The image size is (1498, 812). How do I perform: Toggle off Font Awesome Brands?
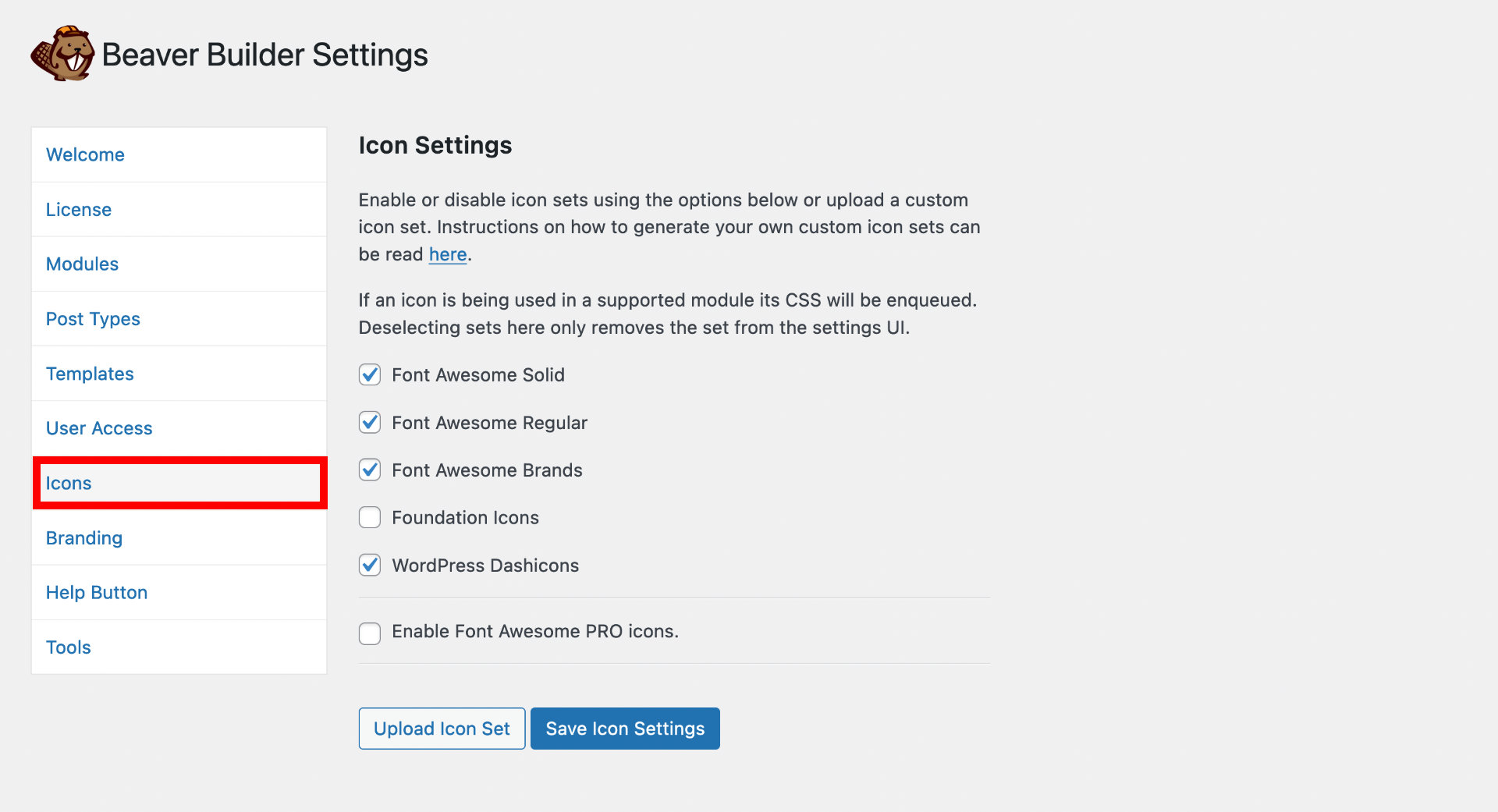click(369, 470)
